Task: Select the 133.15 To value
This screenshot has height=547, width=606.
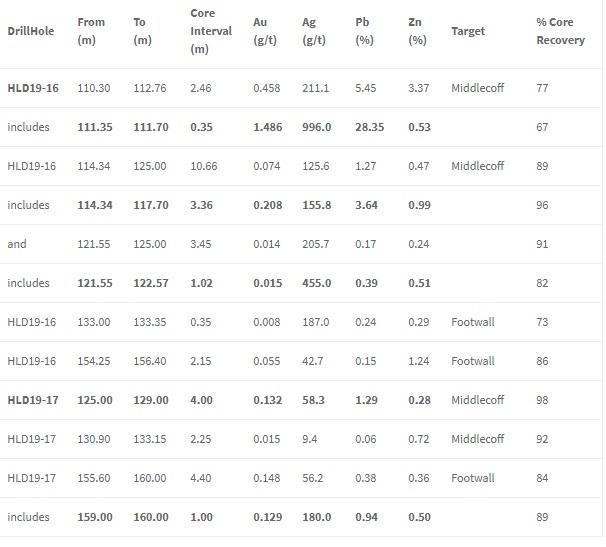Action: click(150, 439)
